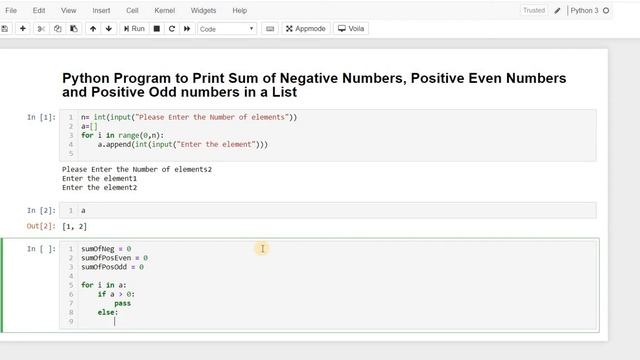Click the empty 'In [ ]:' prompt of the active cell
Screen dimensions: 640x360
click(41, 249)
